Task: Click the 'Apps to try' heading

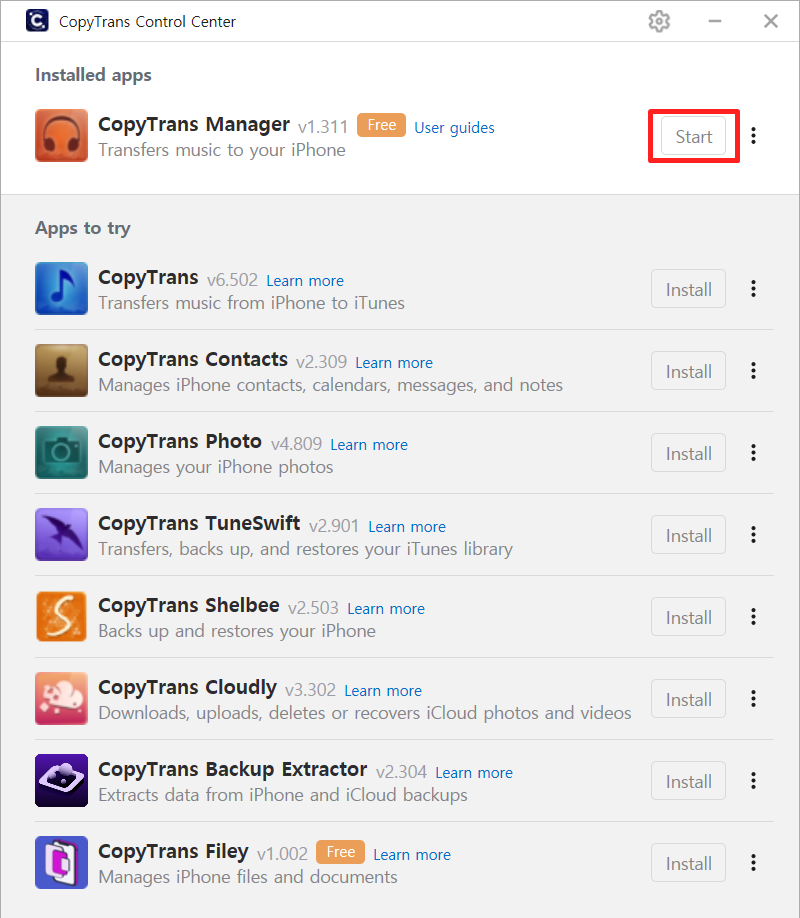Action: [x=83, y=228]
